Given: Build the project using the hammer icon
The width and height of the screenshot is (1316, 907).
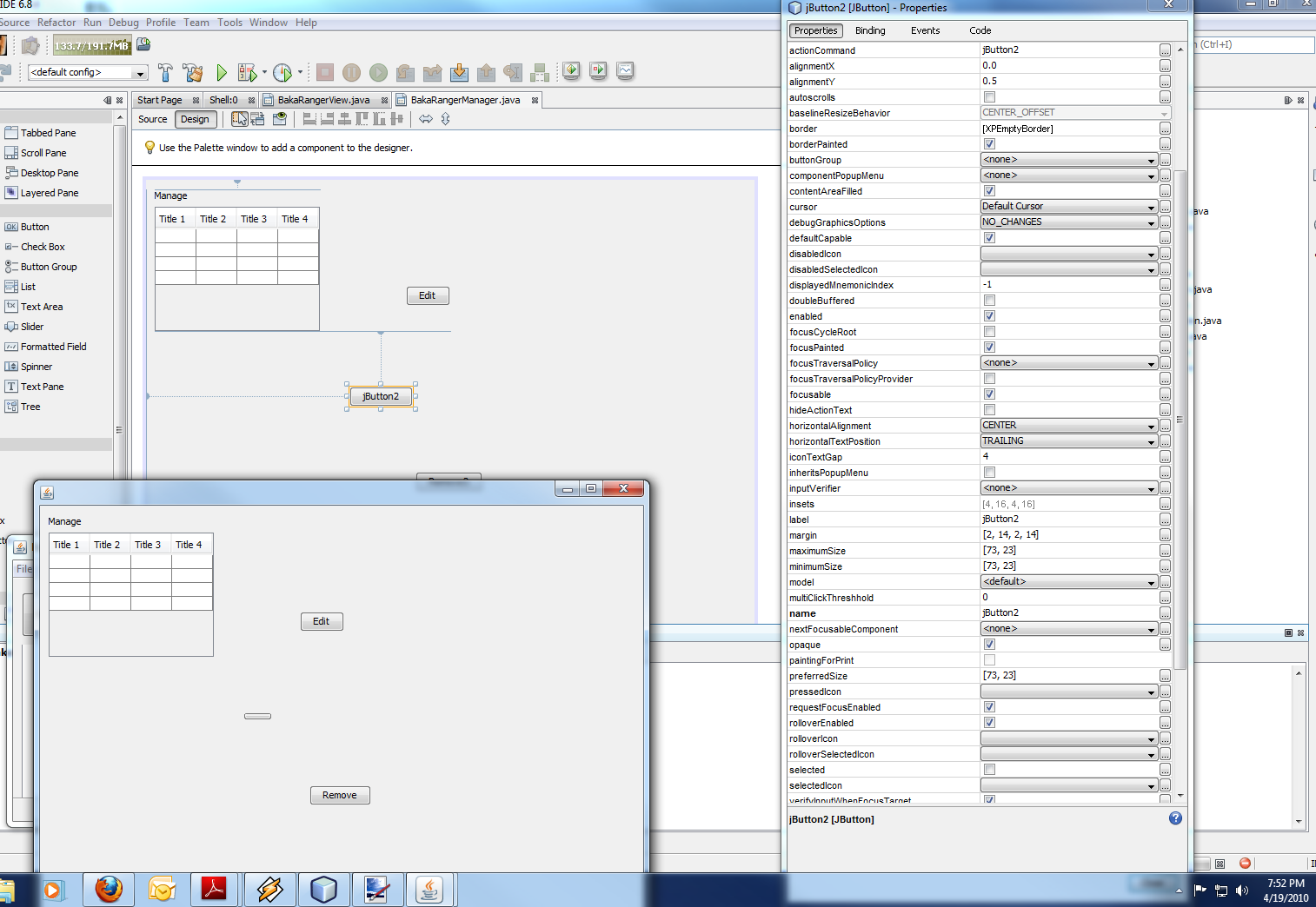Looking at the screenshot, I should coord(166,72).
